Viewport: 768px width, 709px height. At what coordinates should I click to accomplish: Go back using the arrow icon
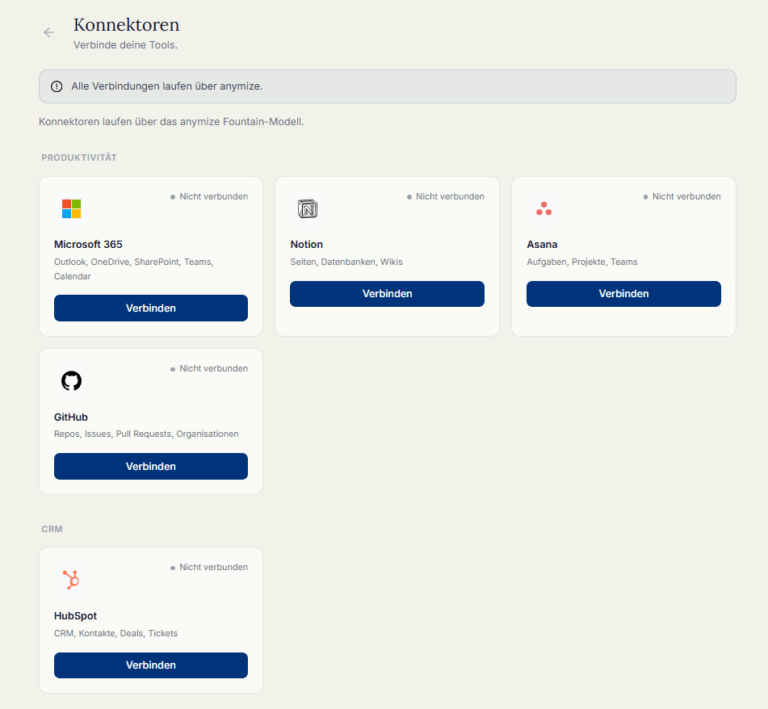48,32
